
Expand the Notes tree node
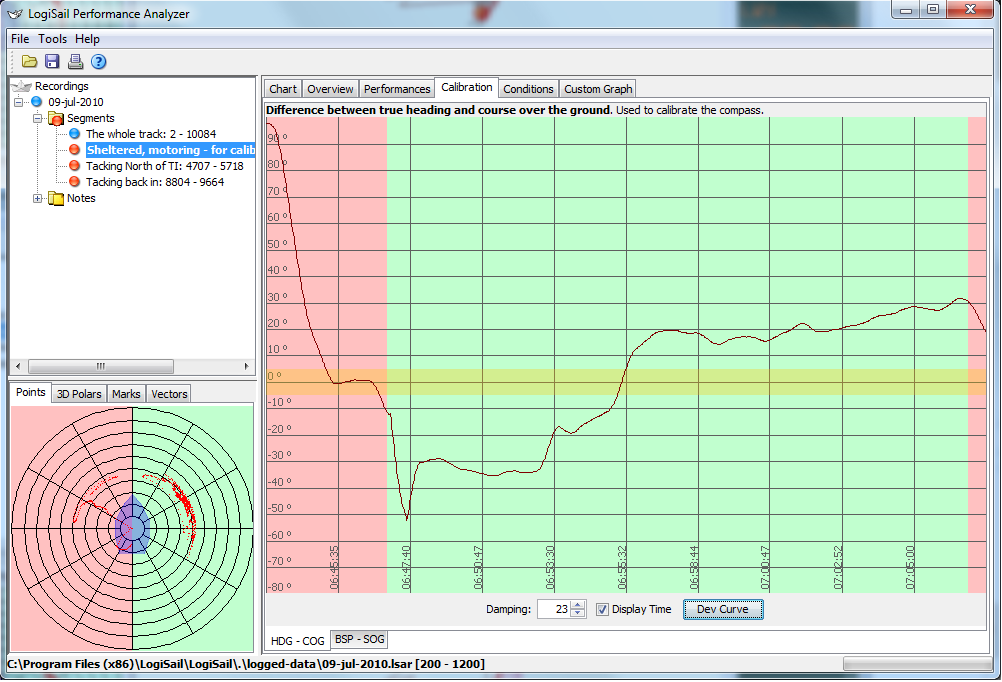pos(38,198)
